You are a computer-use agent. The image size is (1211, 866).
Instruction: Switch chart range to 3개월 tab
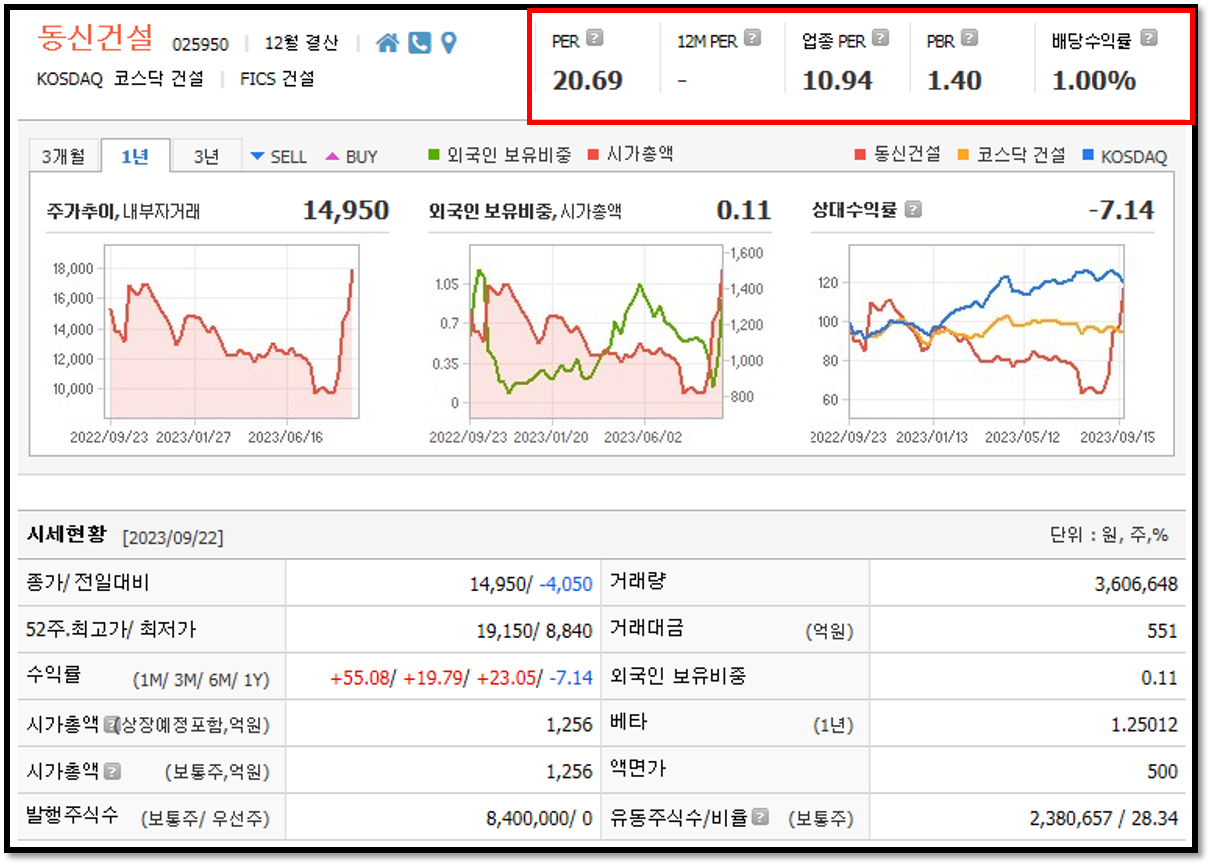(x=64, y=156)
